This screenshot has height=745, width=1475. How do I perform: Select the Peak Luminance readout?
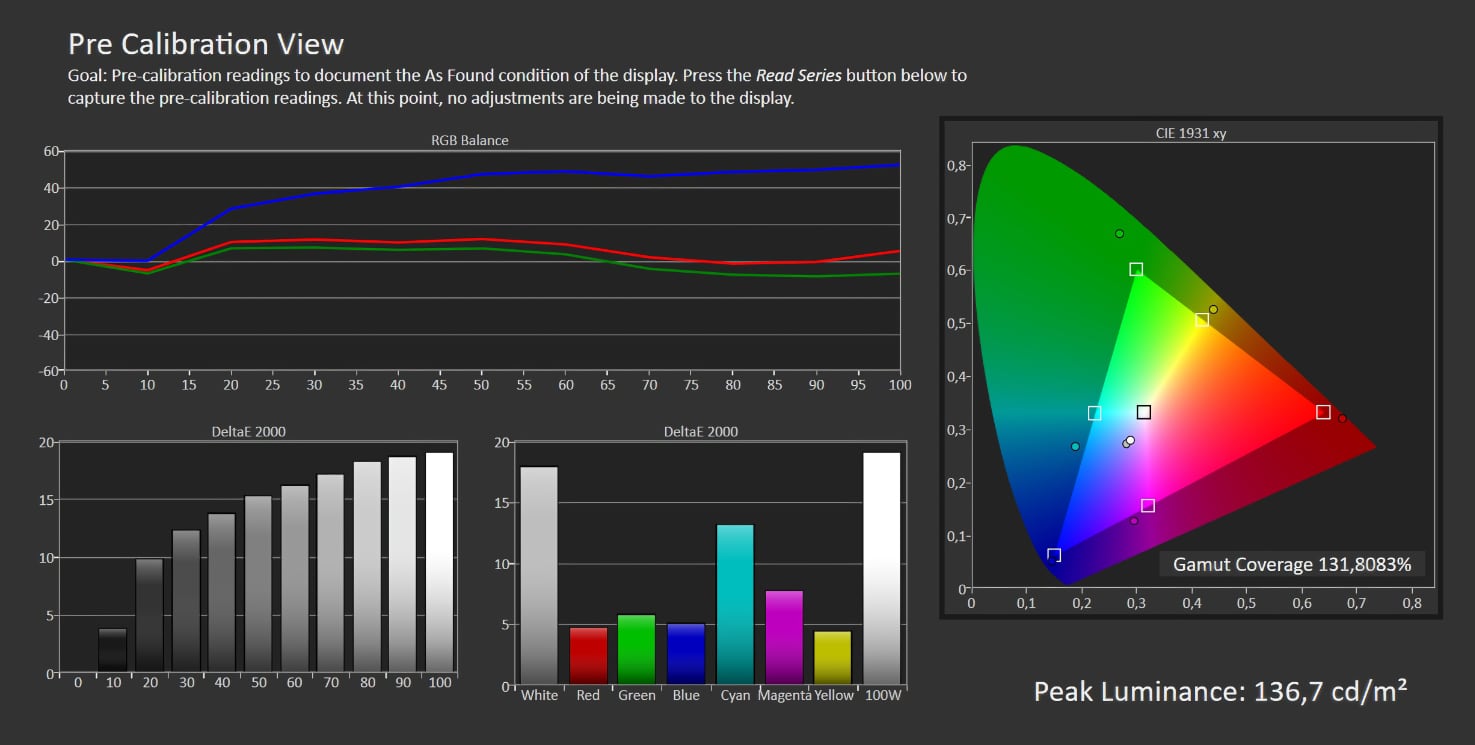point(1220,691)
